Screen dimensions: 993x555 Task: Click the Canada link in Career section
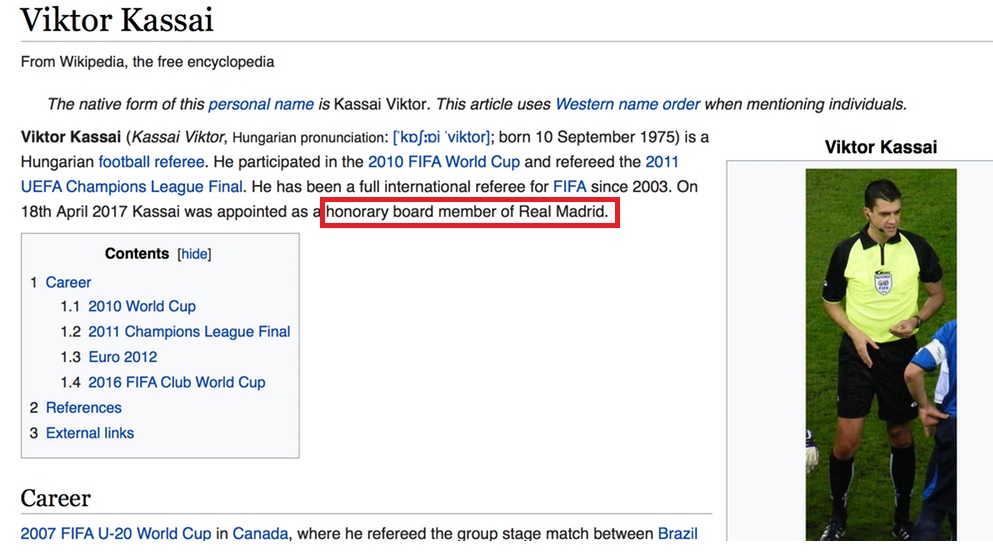(x=260, y=533)
